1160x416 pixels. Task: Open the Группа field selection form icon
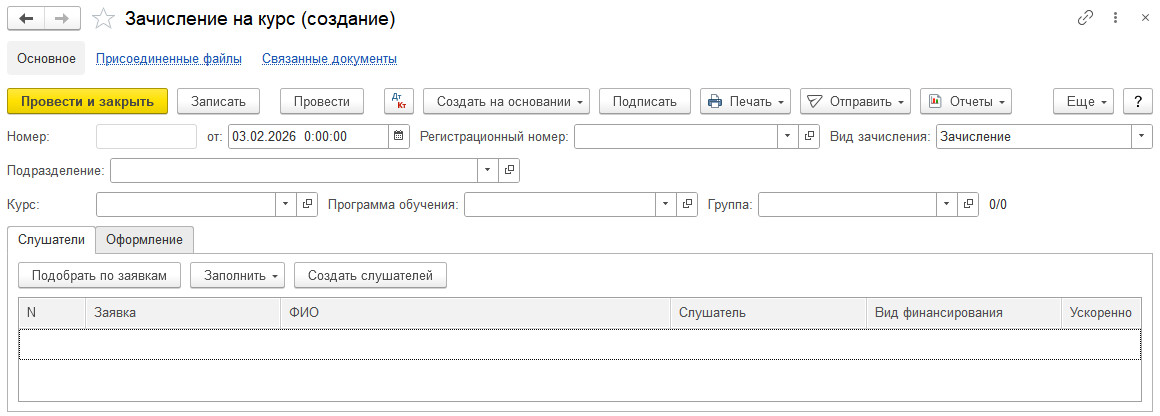click(967, 204)
